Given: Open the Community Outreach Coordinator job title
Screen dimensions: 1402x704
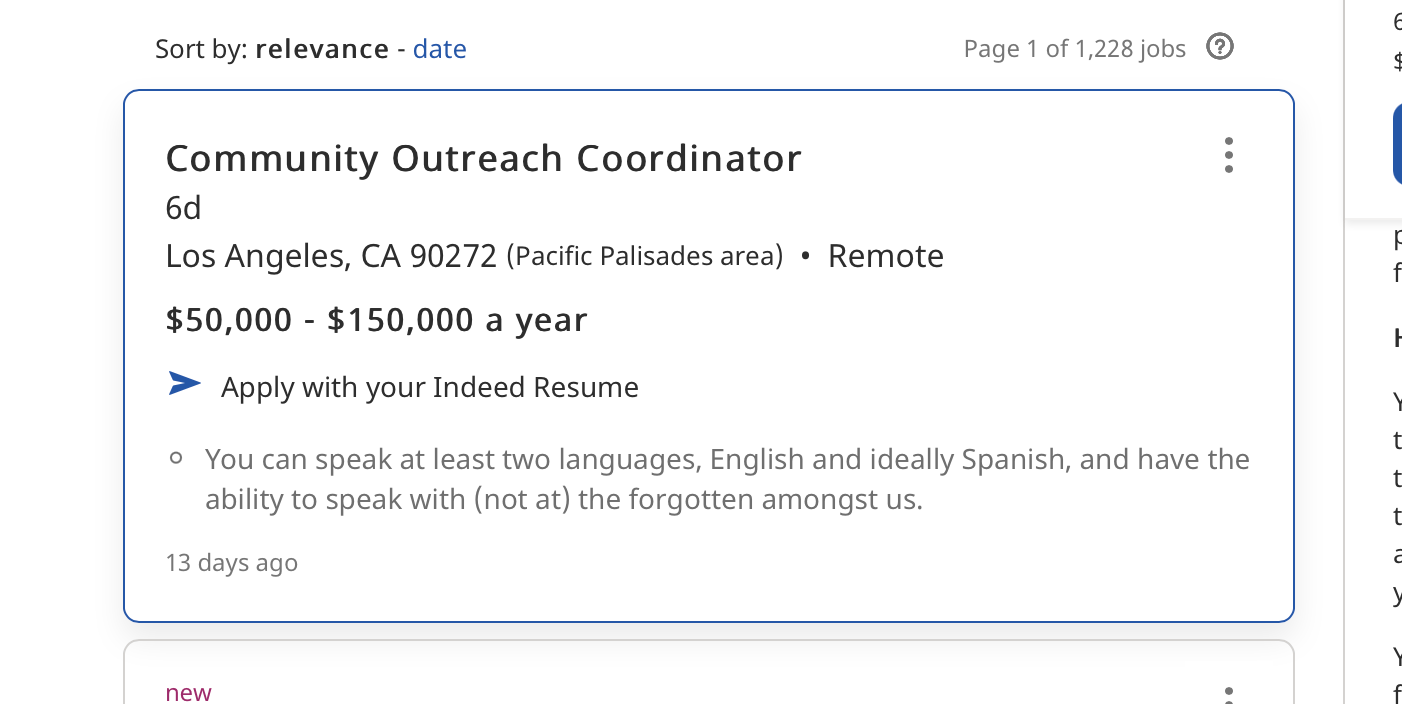Looking at the screenshot, I should coord(483,158).
